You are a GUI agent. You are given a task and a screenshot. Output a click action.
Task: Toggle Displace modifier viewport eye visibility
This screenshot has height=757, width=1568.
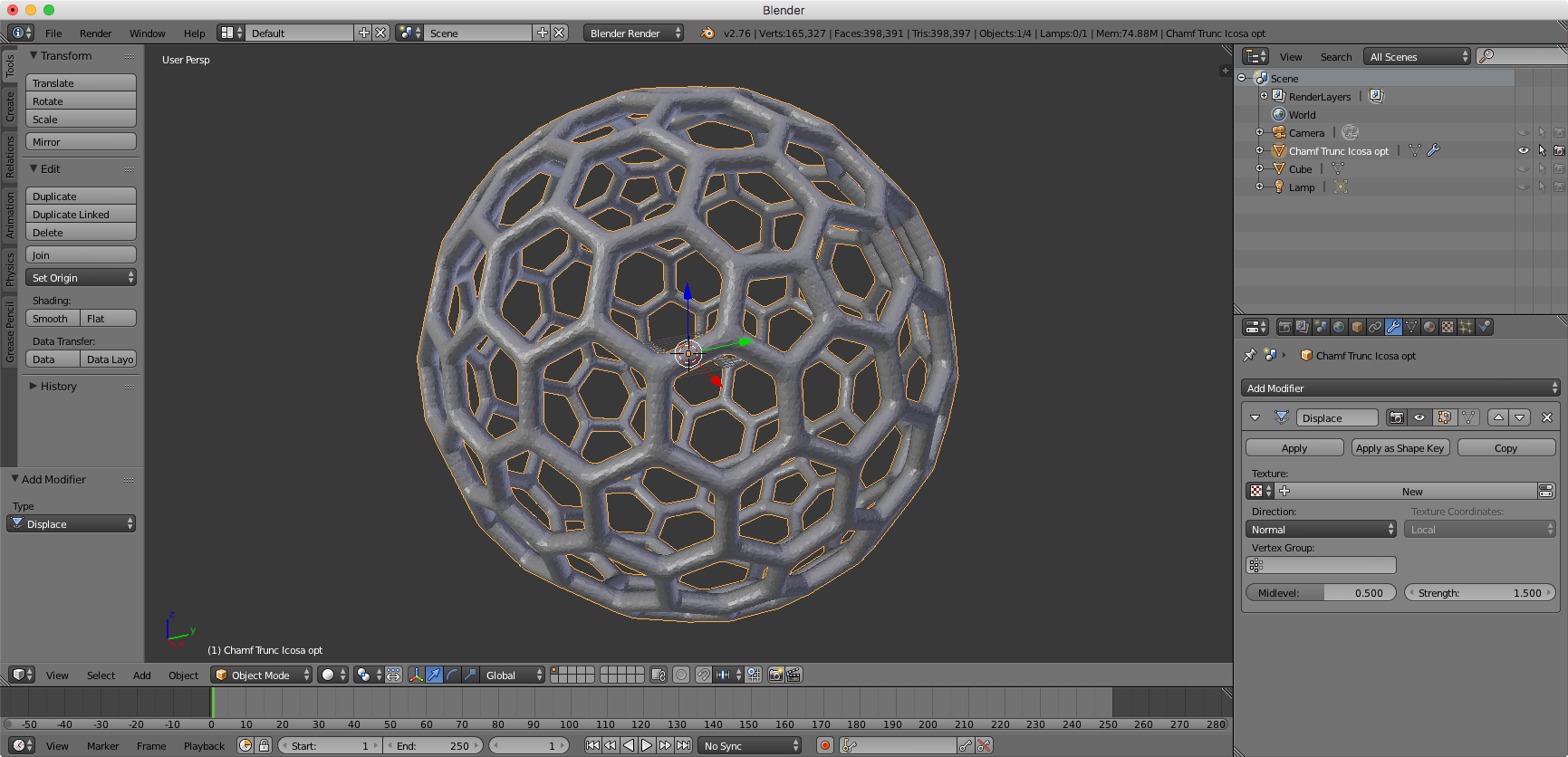click(x=1419, y=417)
